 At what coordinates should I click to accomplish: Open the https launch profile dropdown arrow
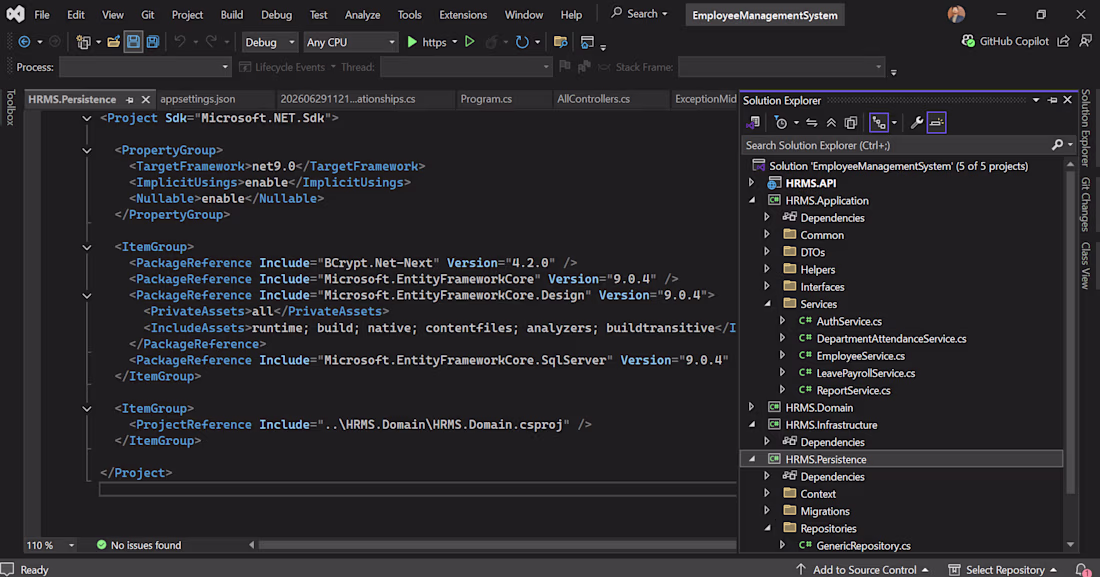coord(455,42)
